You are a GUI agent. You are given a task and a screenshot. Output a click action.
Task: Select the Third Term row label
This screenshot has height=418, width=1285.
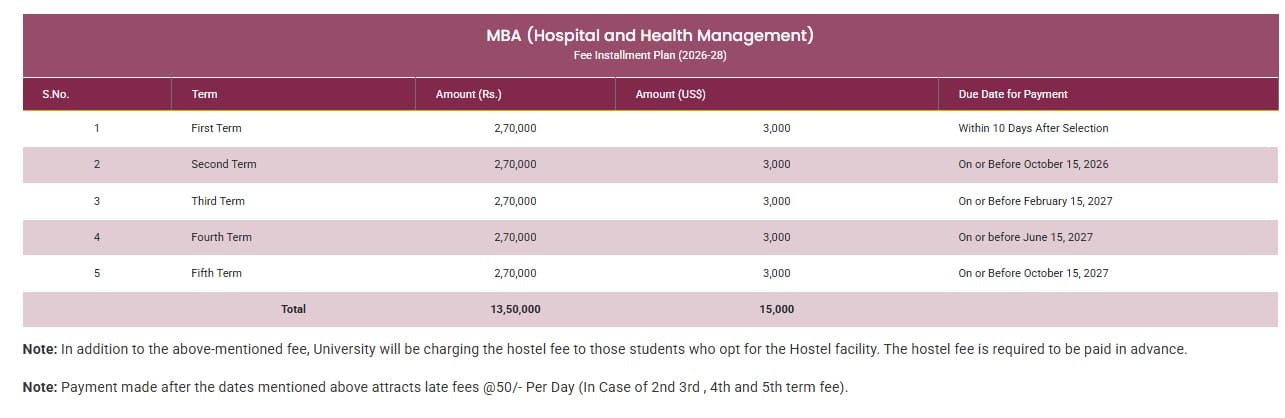pos(217,201)
